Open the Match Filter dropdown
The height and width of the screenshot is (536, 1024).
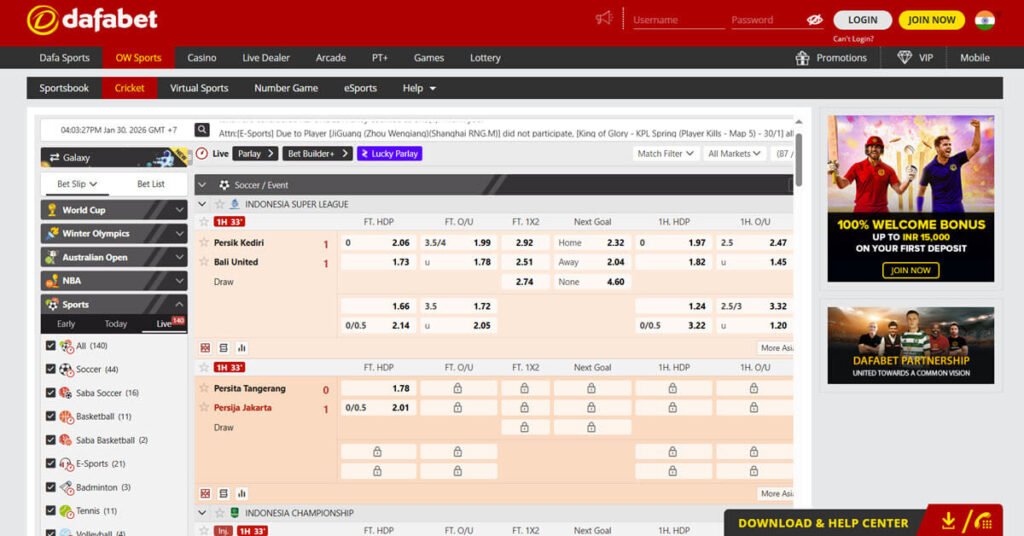tap(665, 153)
